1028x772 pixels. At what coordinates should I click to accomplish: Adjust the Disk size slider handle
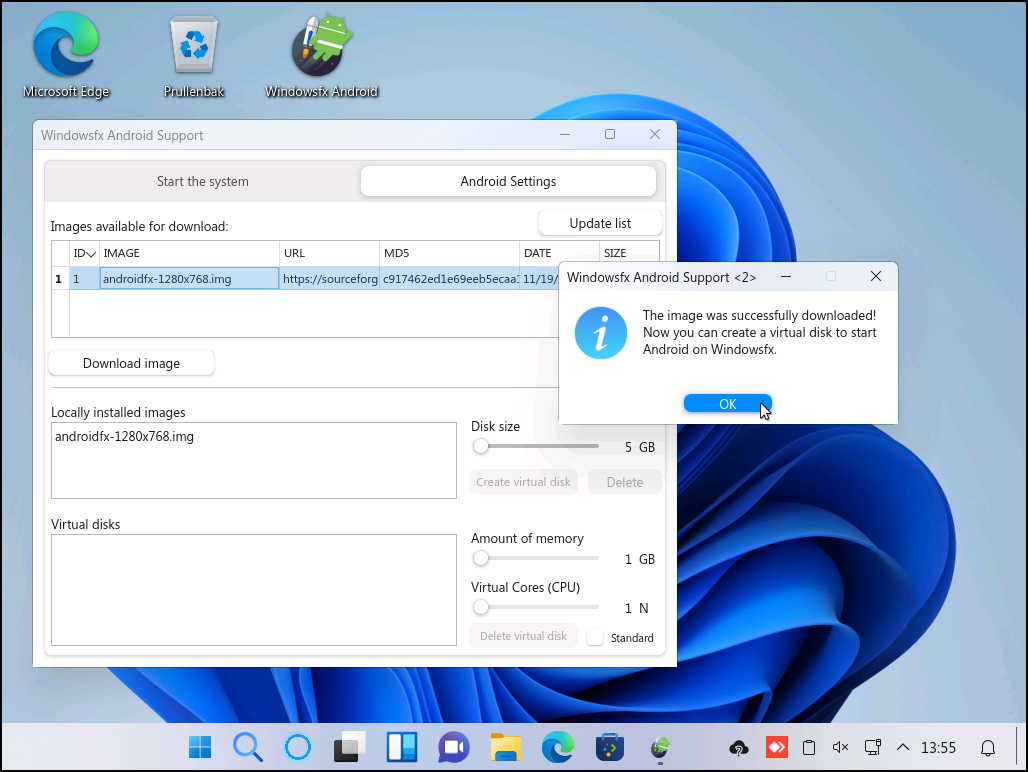pyautogui.click(x=481, y=446)
